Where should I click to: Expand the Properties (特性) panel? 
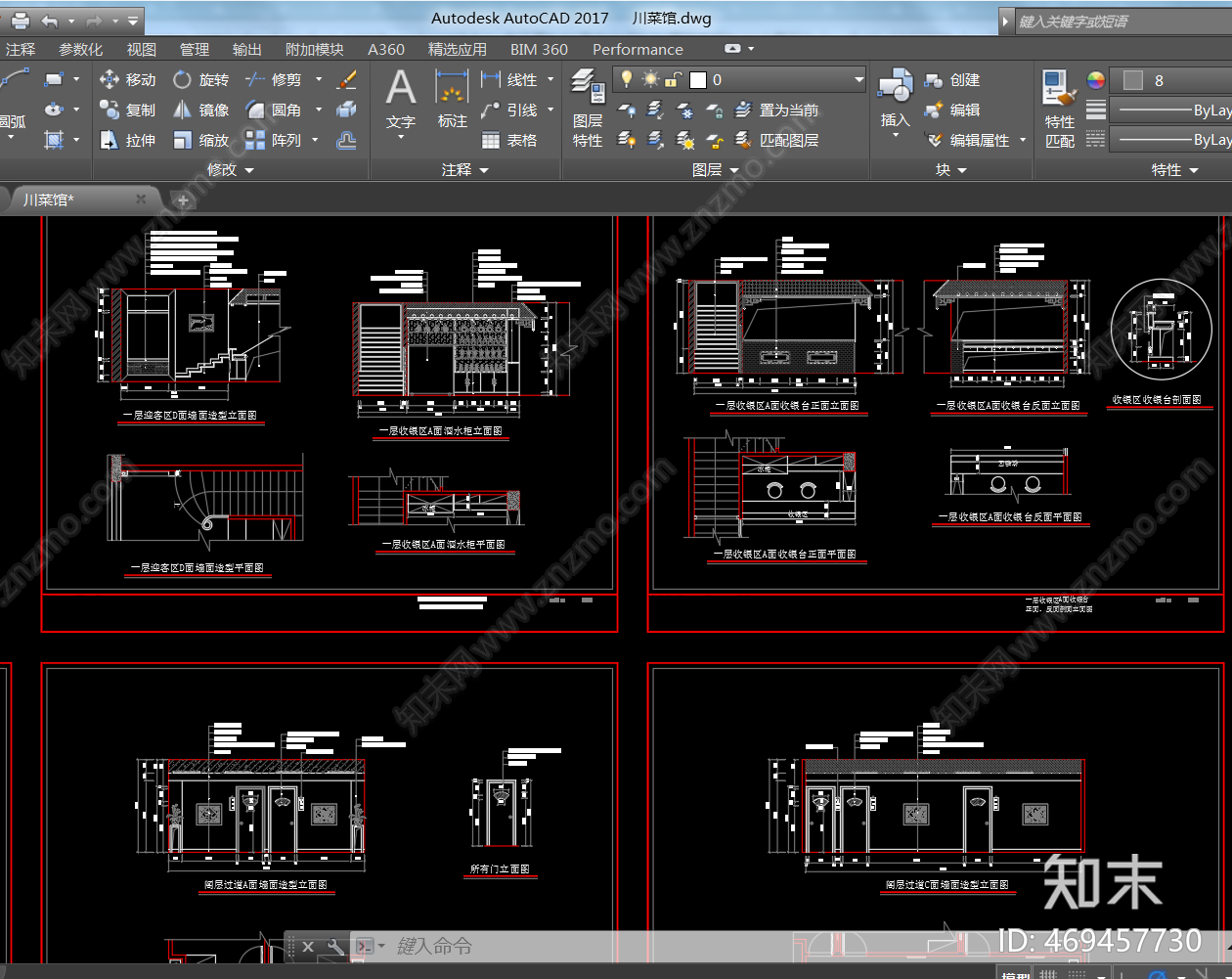[x=1174, y=170]
